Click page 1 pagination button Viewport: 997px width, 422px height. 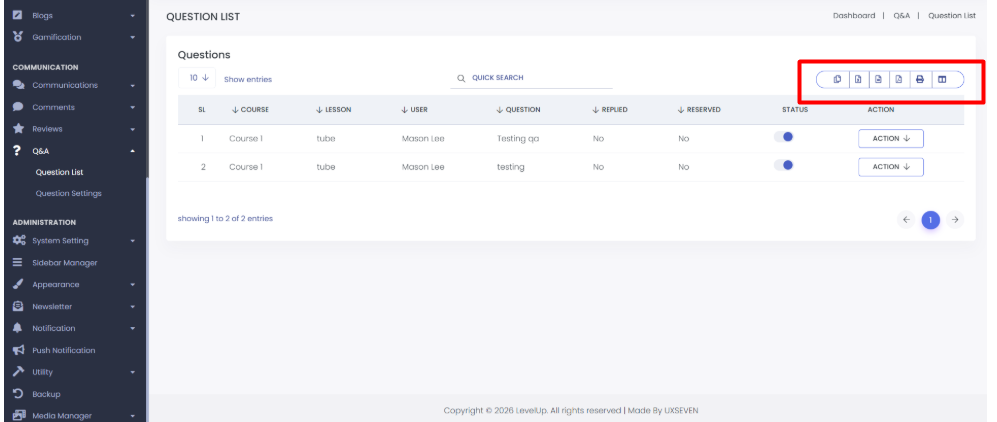[930, 220]
